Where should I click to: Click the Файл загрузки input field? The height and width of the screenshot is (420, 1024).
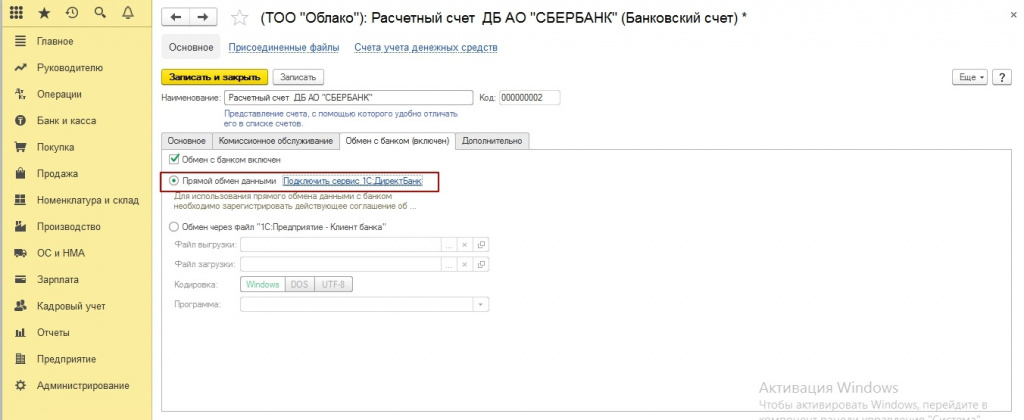click(x=342, y=265)
